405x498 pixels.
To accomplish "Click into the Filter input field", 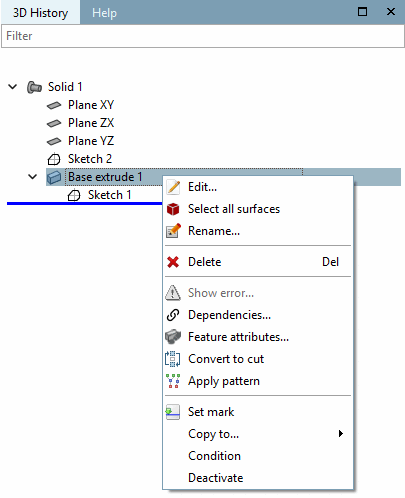I will pyautogui.click(x=203, y=36).
